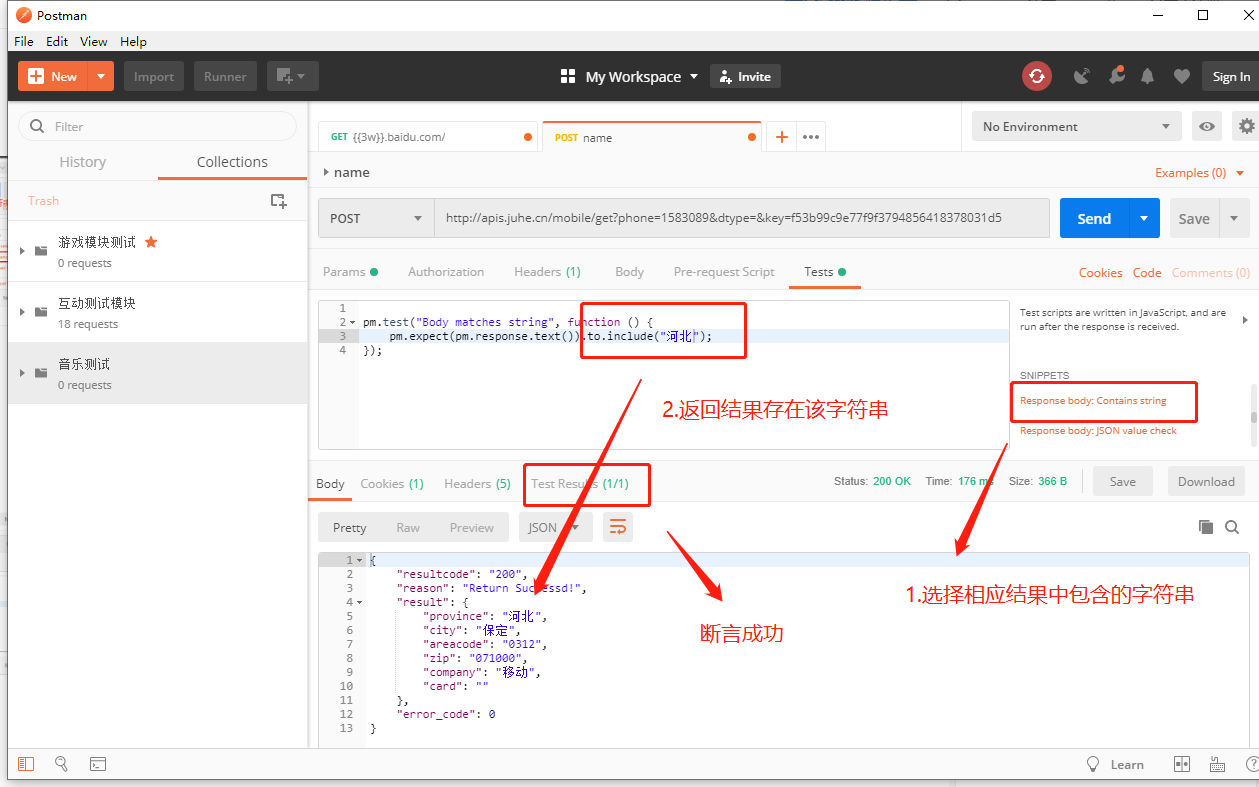Open the Save dropdown arrow
This screenshot has width=1259, height=787.
point(1234,218)
